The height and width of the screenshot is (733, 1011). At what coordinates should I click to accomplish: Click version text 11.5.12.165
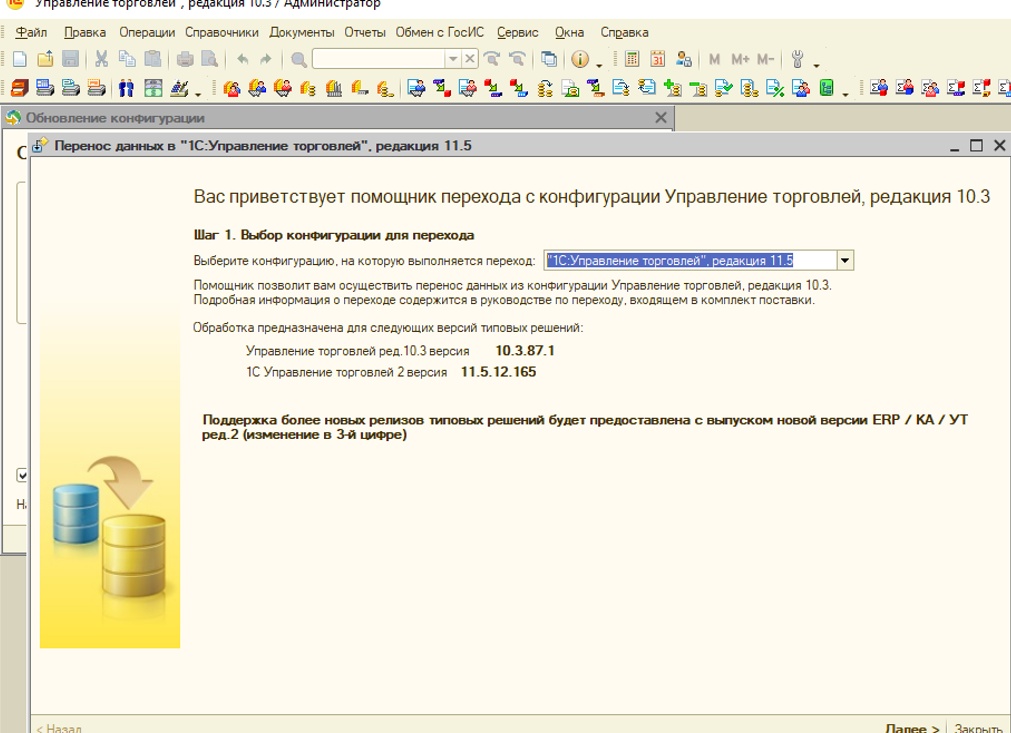click(x=498, y=372)
